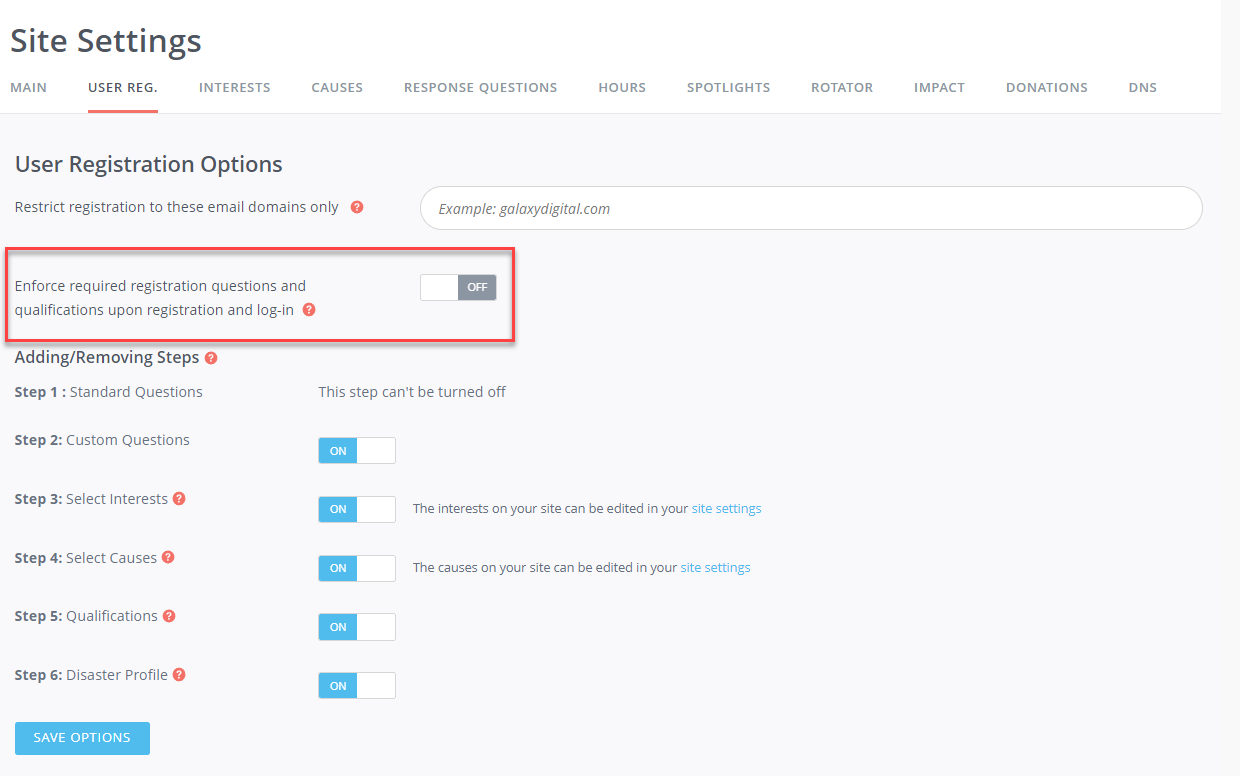Open the Causes tab
Viewport: 1240px width, 776px height.
pos(337,88)
